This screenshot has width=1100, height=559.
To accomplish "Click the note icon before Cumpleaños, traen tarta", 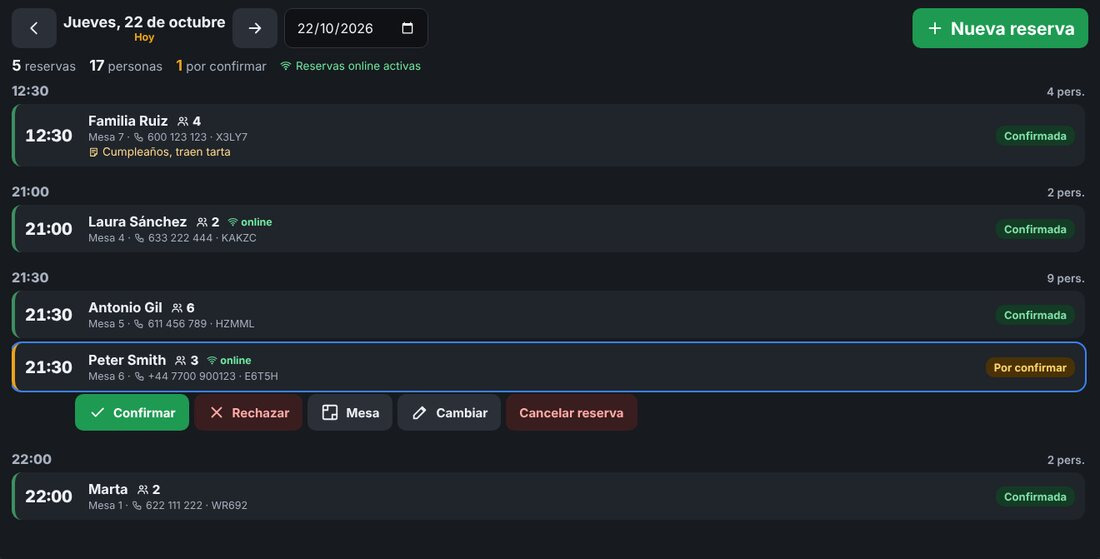I will [93, 152].
